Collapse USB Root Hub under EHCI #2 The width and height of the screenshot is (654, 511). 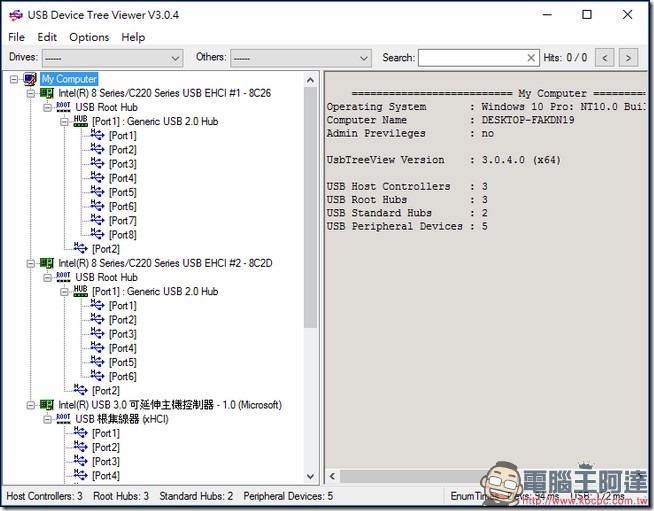point(48,277)
